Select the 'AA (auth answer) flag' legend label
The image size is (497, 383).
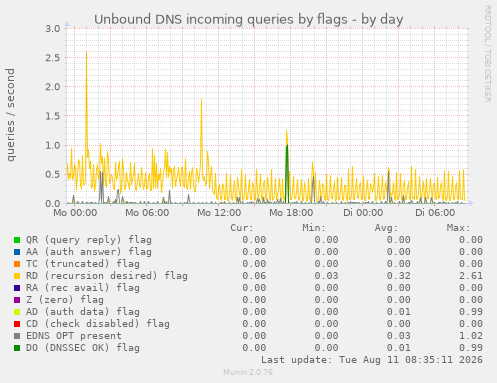point(89,252)
